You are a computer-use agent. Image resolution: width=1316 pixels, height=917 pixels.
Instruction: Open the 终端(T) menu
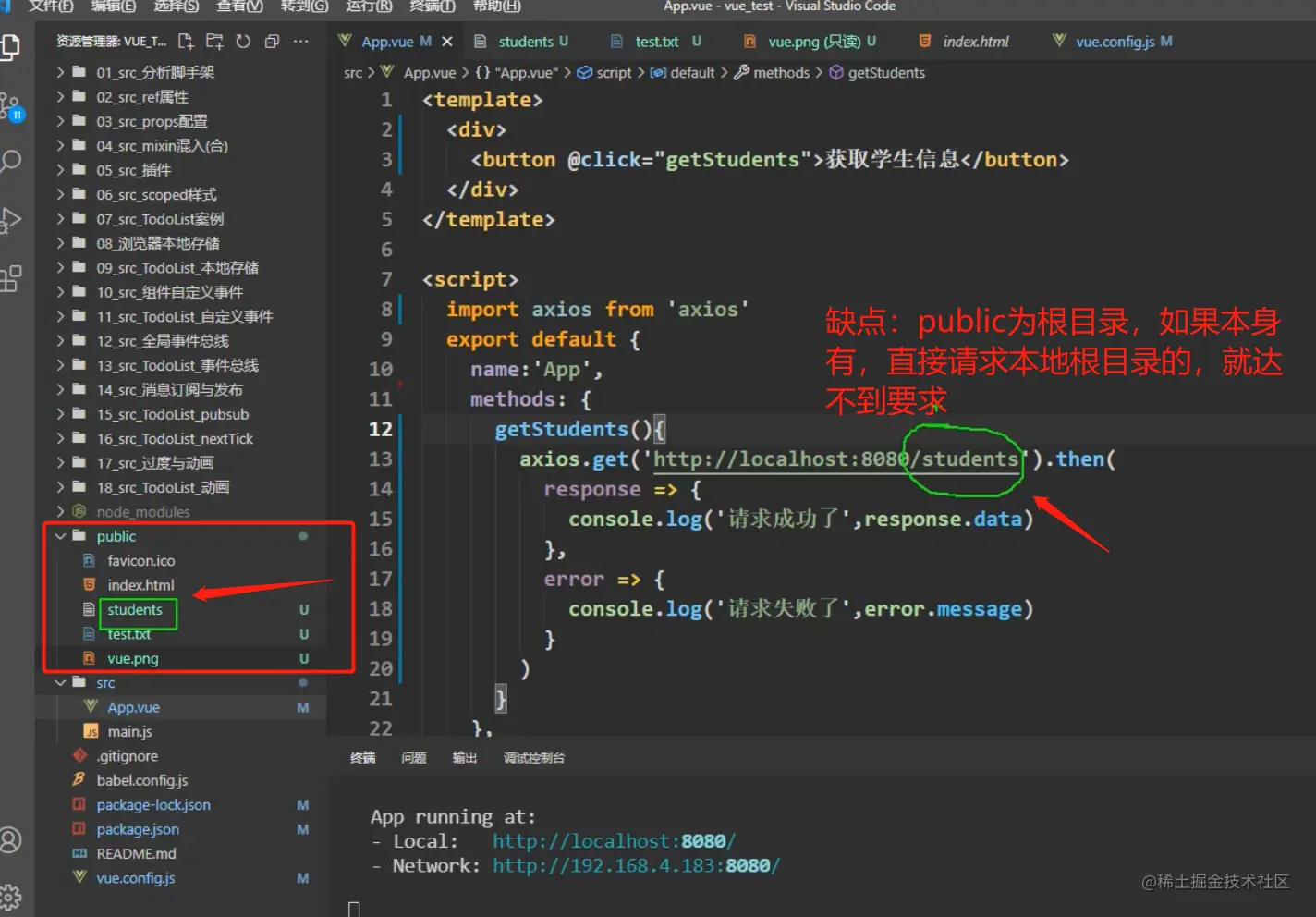point(433,6)
